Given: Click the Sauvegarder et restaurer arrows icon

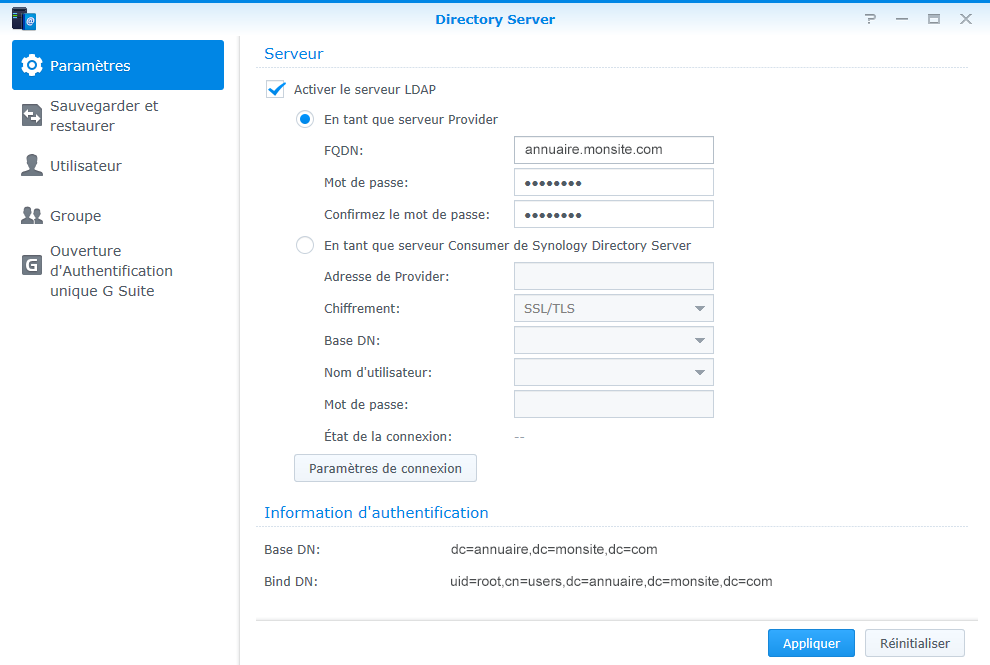Looking at the screenshot, I should (32, 116).
